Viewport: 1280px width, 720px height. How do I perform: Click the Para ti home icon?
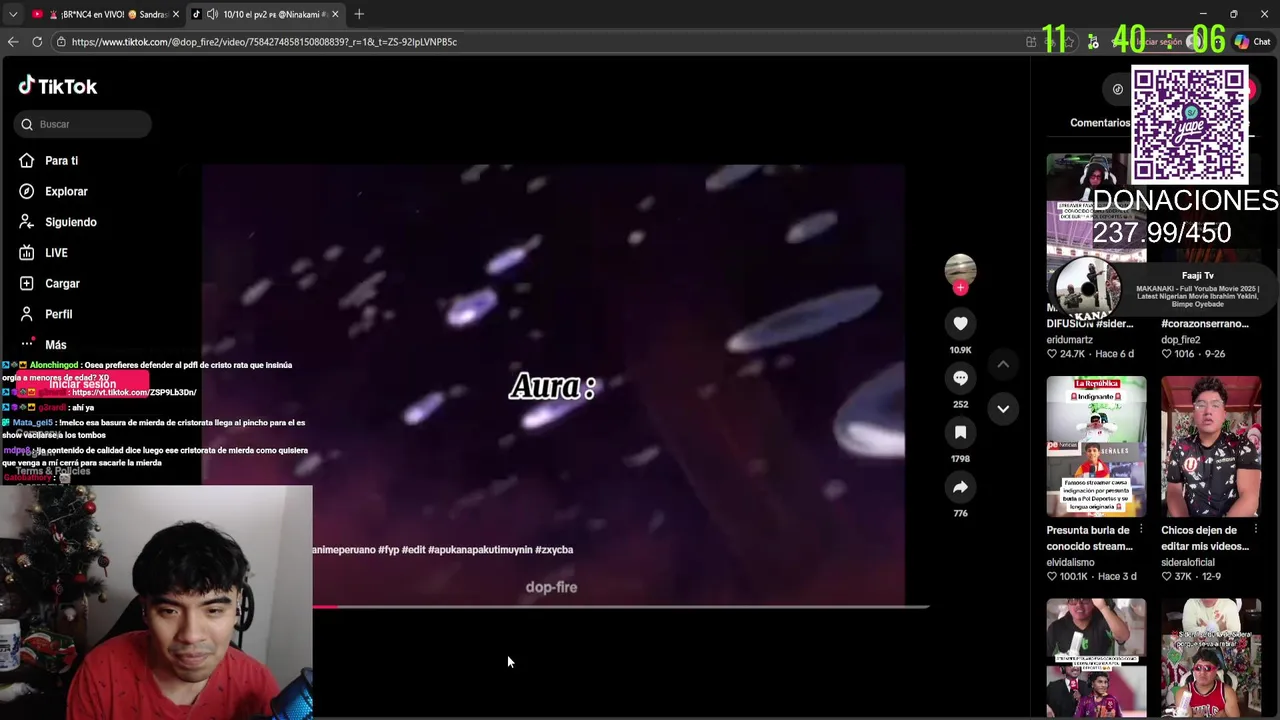27,161
